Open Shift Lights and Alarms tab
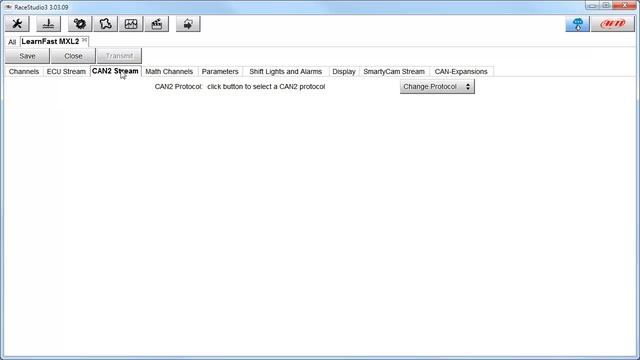Screen dimensions: 640x360 coord(286,71)
